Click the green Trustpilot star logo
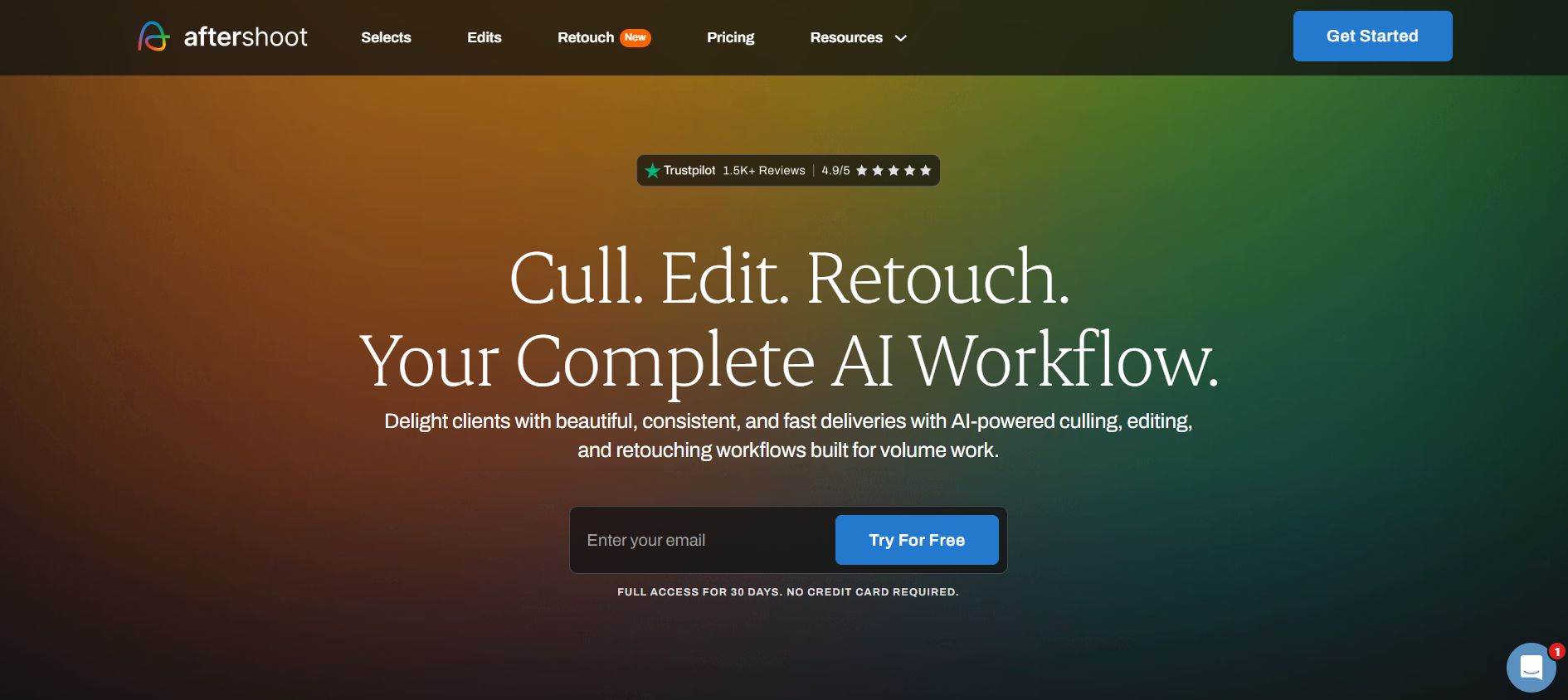Image resolution: width=1568 pixels, height=700 pixels. click(653, 171)
